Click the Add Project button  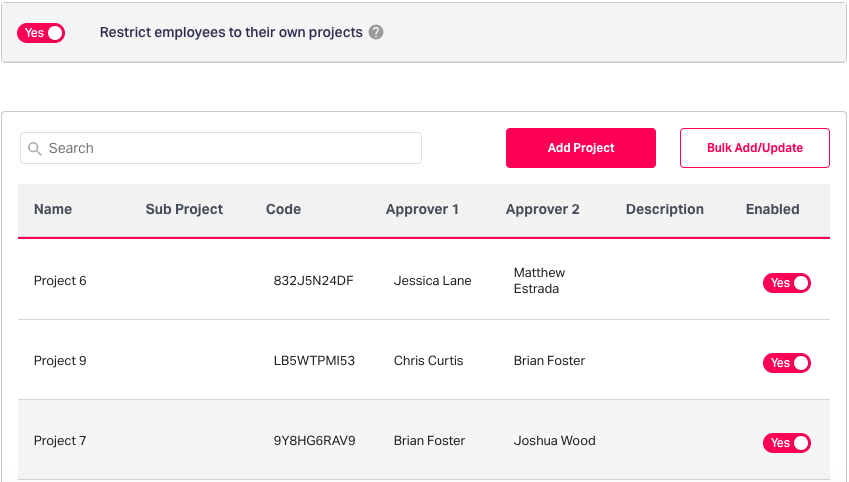click(x=581, y=148)
